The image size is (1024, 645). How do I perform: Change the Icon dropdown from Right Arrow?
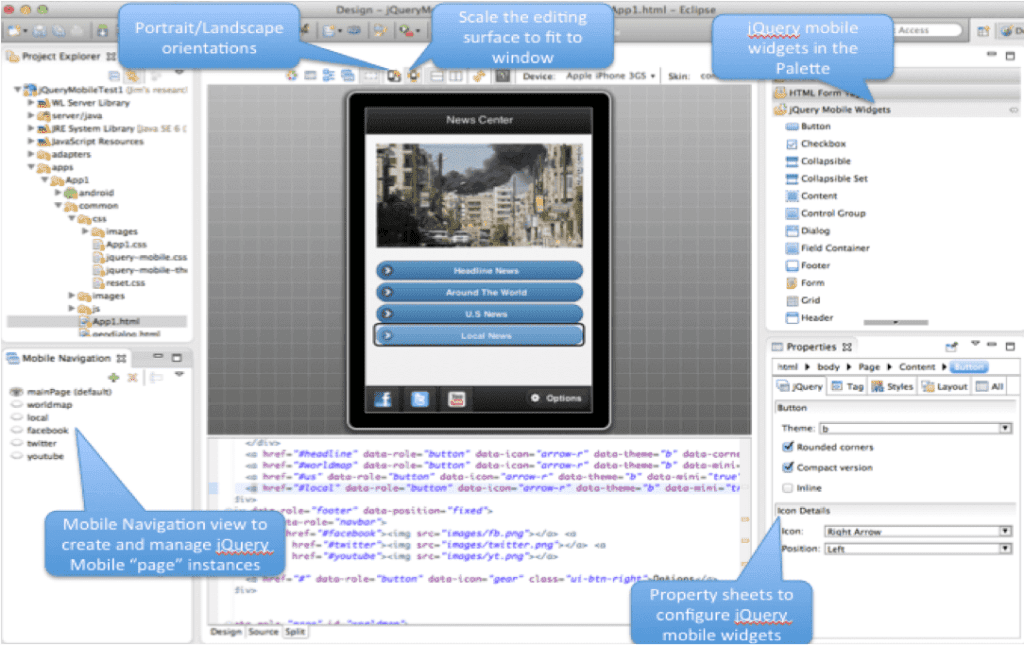point(1003,531)
